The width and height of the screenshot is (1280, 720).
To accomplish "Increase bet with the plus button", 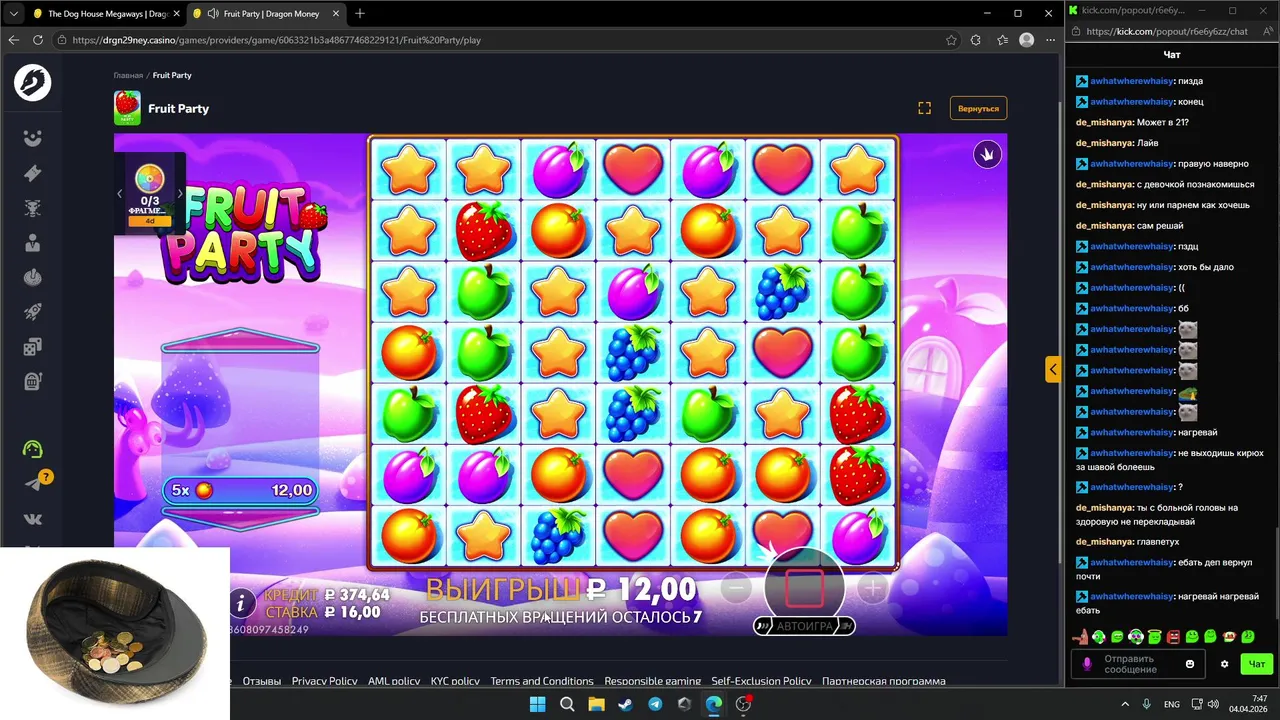I will click(873, 588).
